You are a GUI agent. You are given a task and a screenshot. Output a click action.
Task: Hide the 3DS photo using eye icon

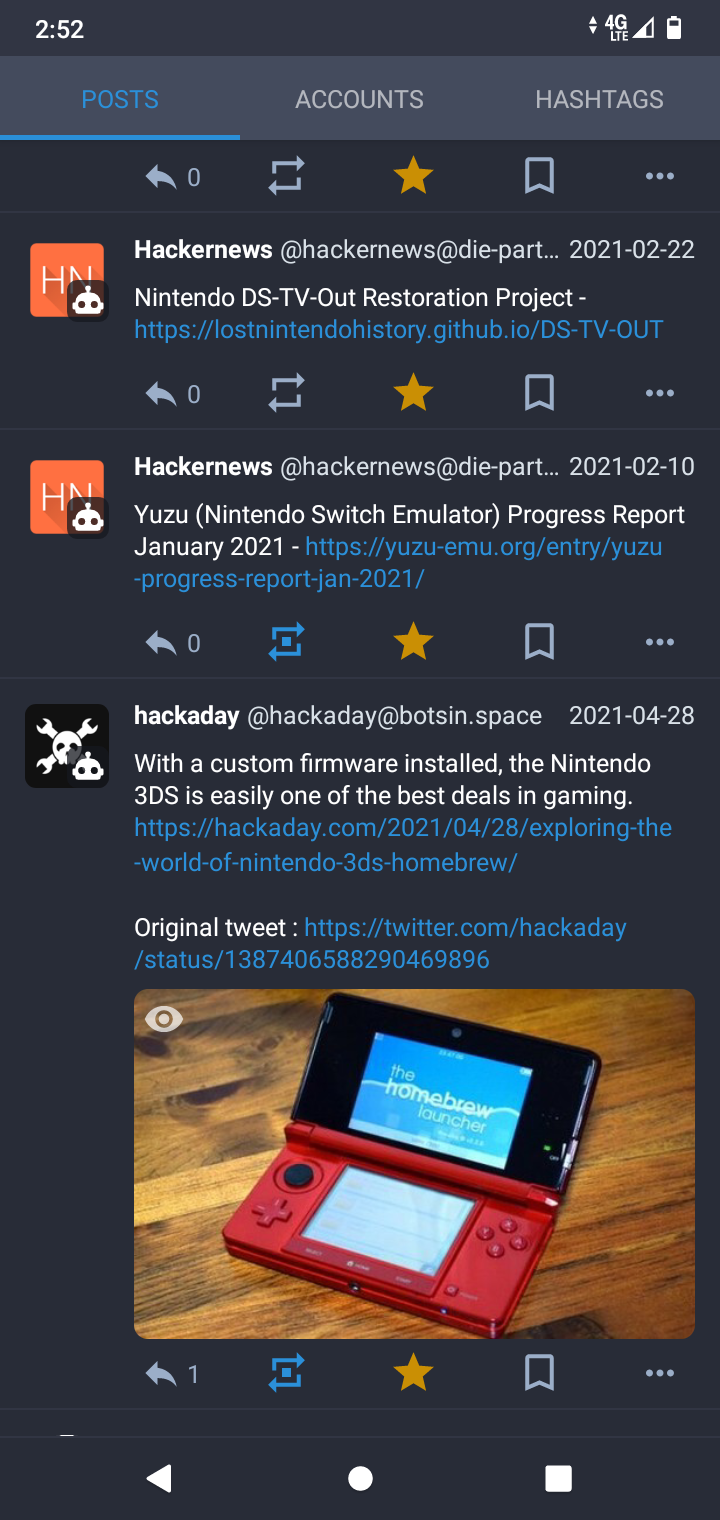[x=164, y=1019]
